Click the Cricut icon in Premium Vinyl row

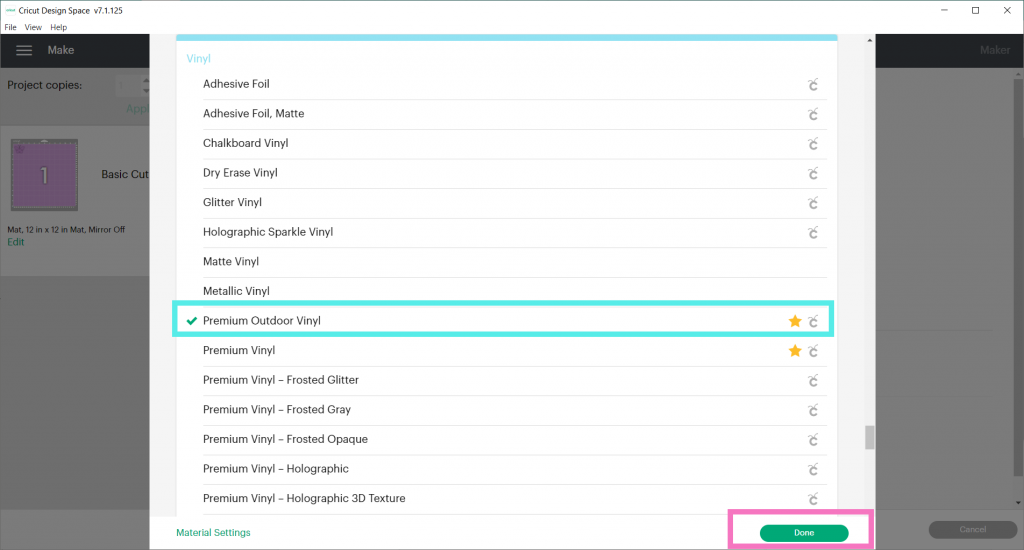pos(812,351)
